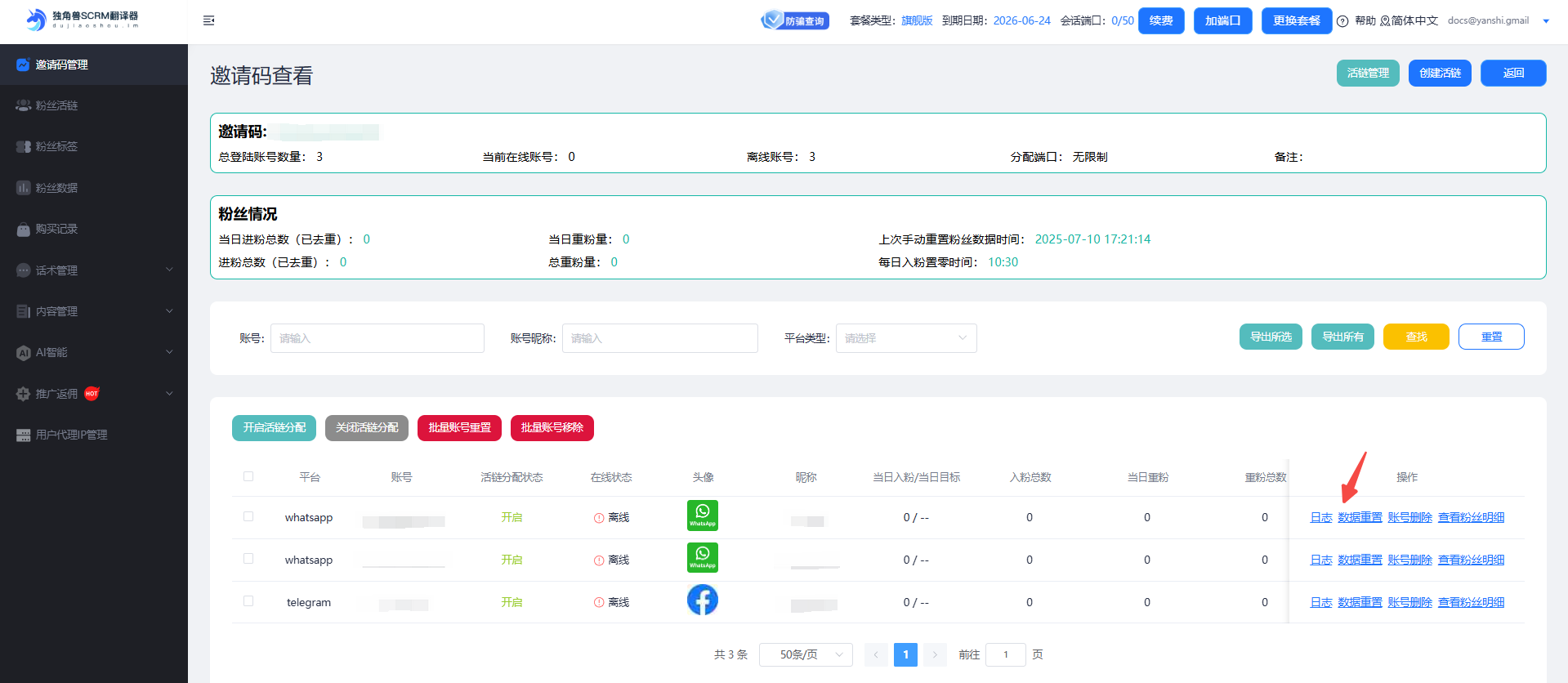
Task: Click the Facebook avatar in telegram row
Action: point(702,600)
